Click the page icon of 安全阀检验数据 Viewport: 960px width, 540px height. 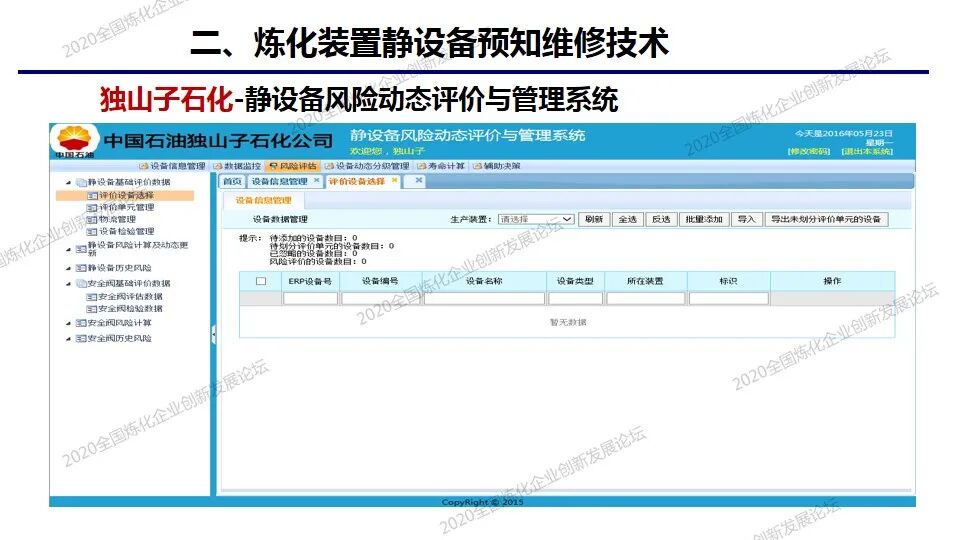(92, 309)
